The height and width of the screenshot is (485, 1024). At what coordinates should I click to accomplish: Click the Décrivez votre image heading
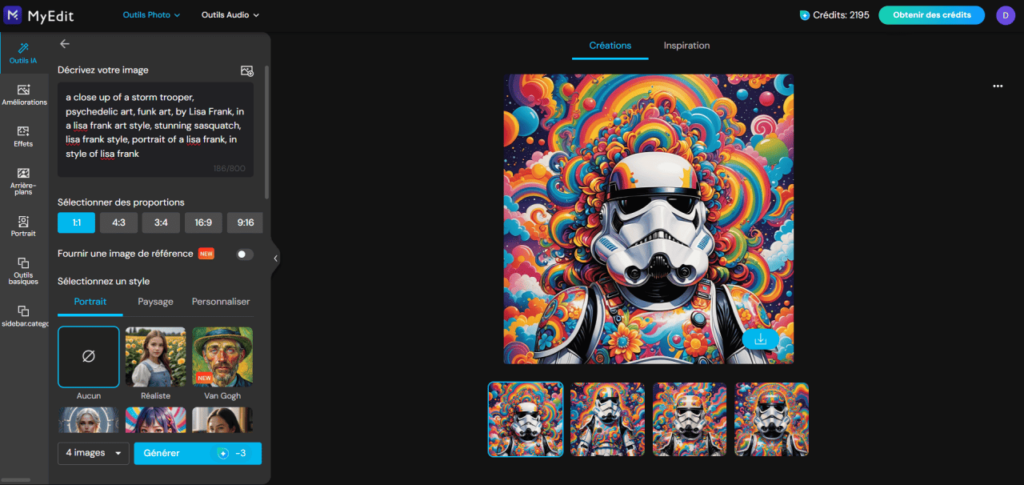(103, 70)
